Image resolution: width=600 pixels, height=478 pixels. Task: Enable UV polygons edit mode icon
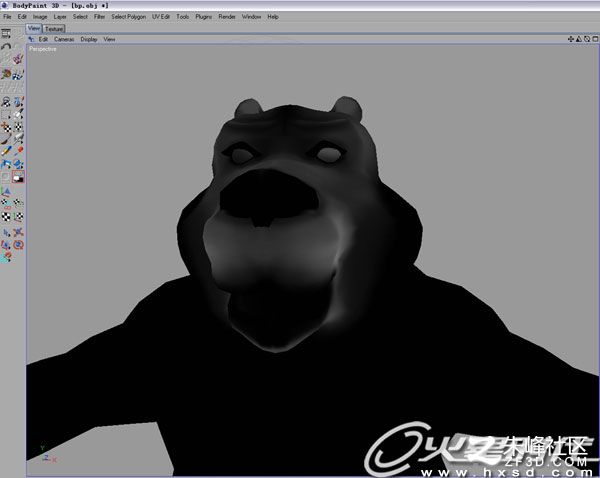pyautogui.click(x=18, y=202)
